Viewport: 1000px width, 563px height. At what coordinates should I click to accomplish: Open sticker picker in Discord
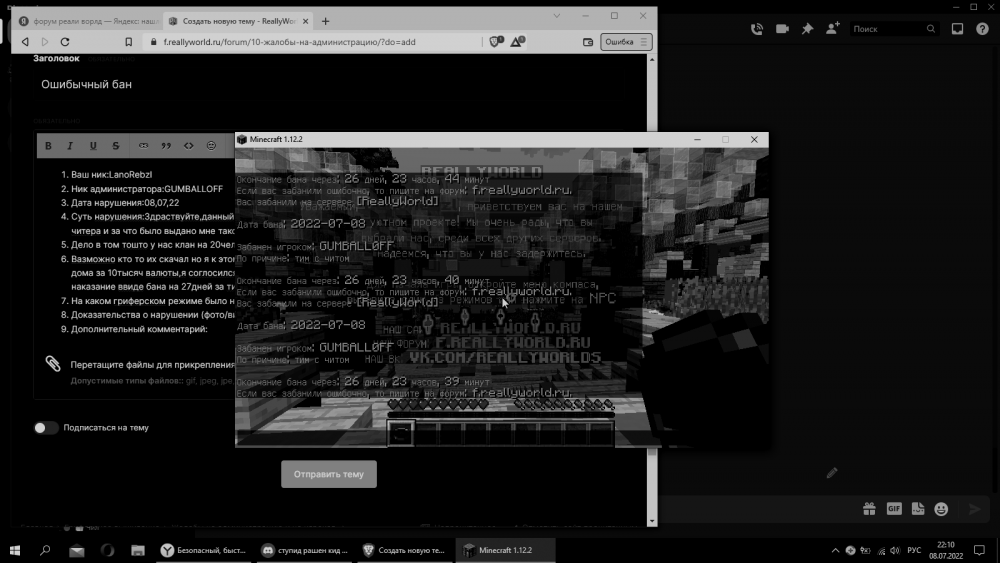pos(918,509)
